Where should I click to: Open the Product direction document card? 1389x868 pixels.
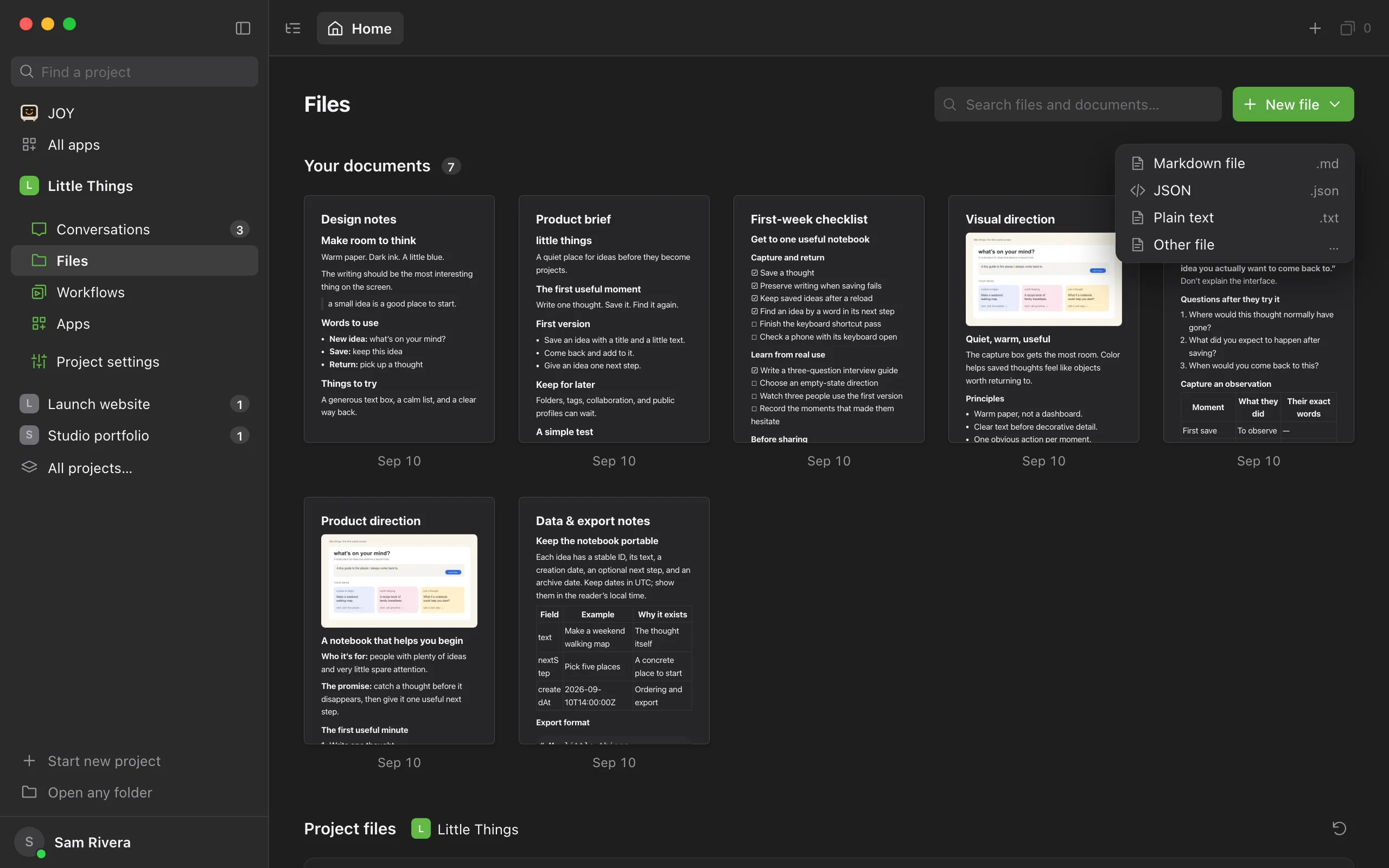pyautogui.click(x=399, y=621)
